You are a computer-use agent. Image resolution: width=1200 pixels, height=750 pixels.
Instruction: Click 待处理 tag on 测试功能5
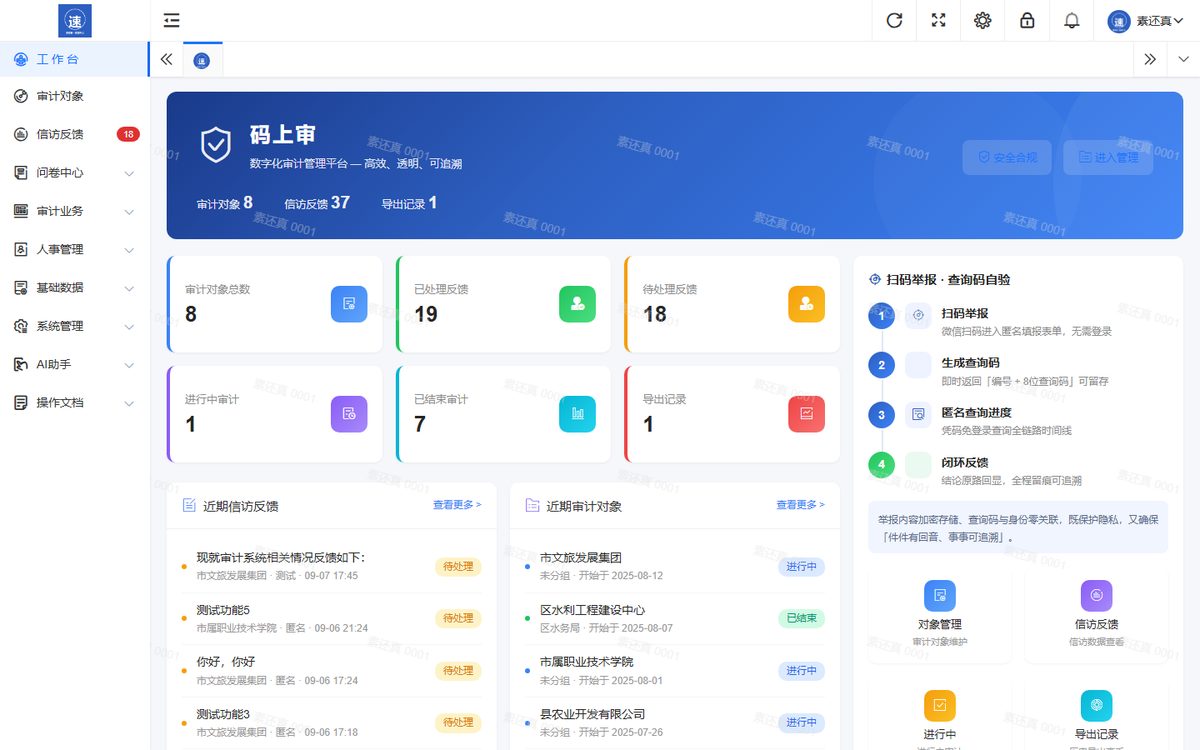(x=458, y=618)
